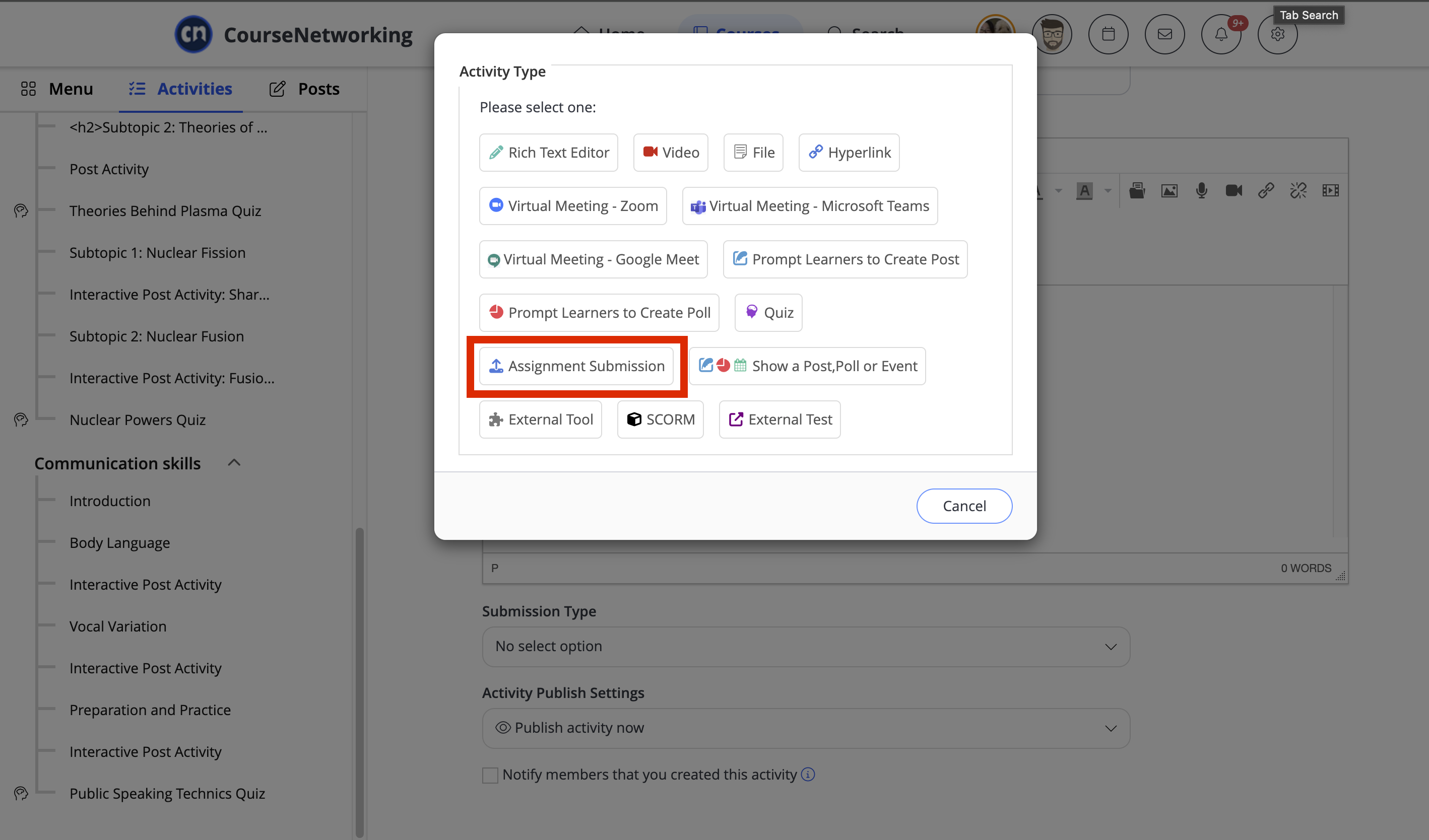Choose Show a Post, Poll or Event

(x=808, y=366)
